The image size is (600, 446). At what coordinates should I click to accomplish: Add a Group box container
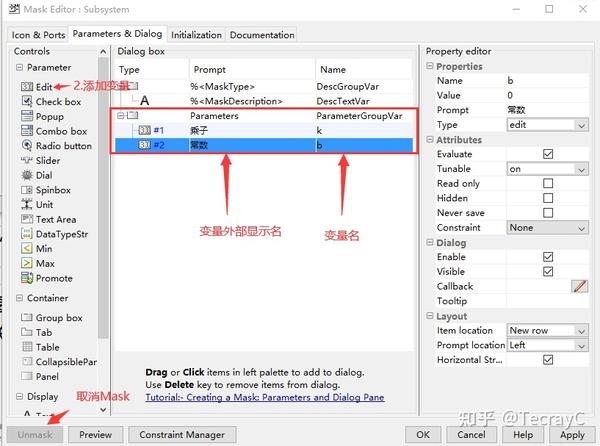click(52, 318)
